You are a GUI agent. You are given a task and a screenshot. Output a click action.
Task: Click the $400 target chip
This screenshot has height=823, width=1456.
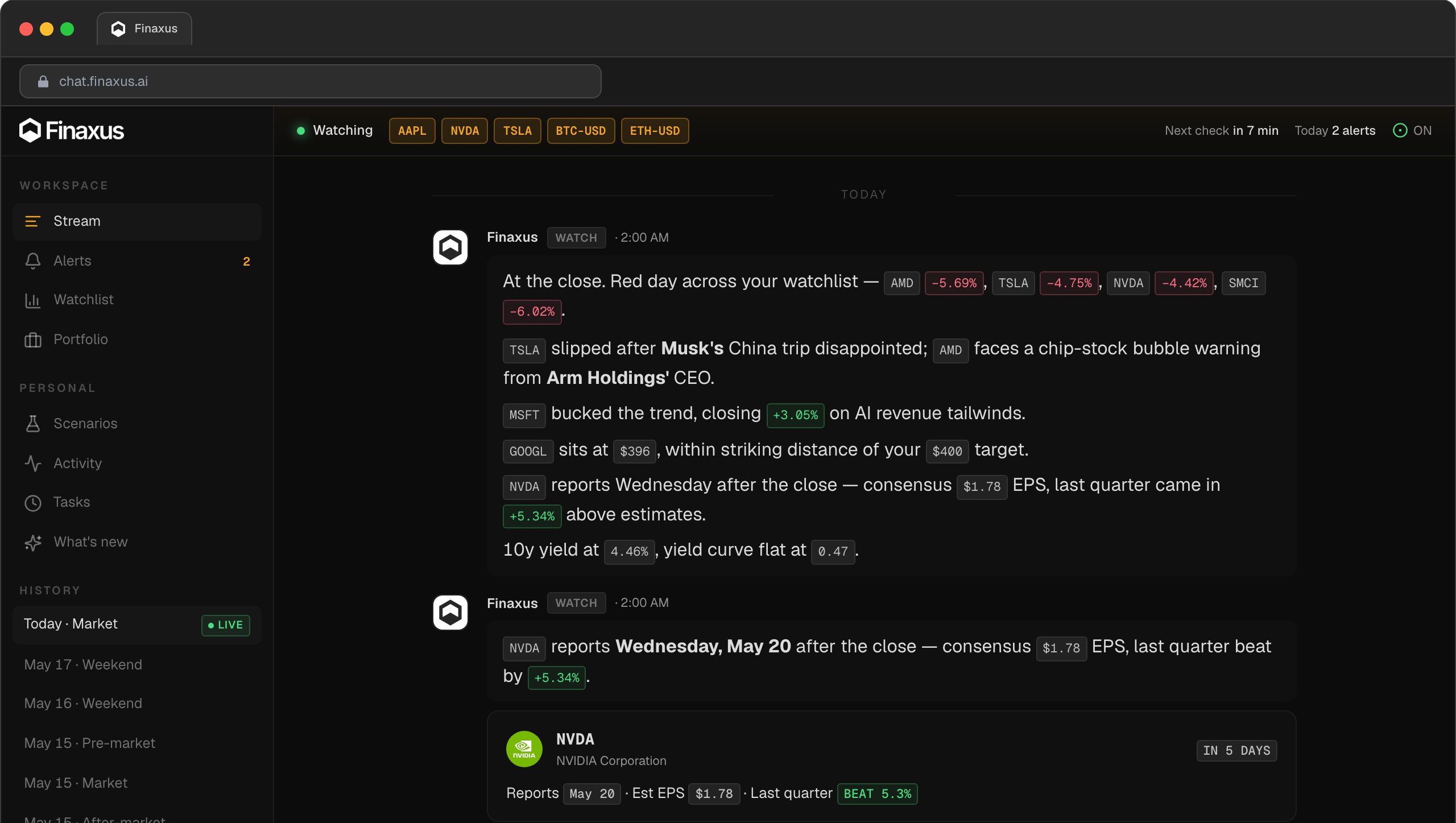pos(947,452)
